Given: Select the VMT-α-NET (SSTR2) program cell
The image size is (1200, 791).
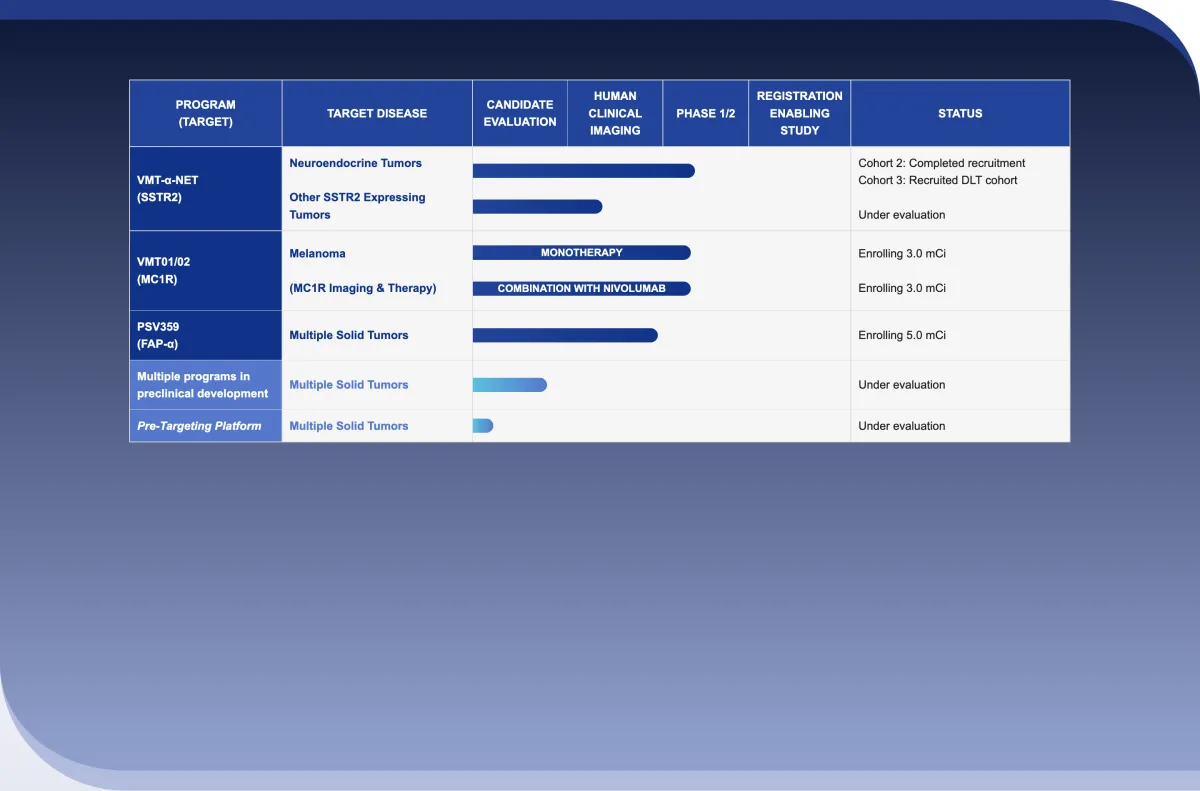Looking at the screenshot, I should 168,189.
